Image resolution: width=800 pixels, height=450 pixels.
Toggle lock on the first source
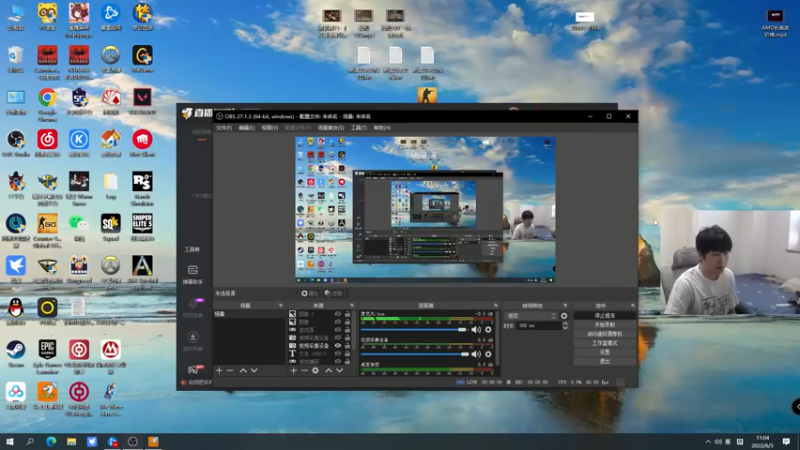click(x=347, y=314)
